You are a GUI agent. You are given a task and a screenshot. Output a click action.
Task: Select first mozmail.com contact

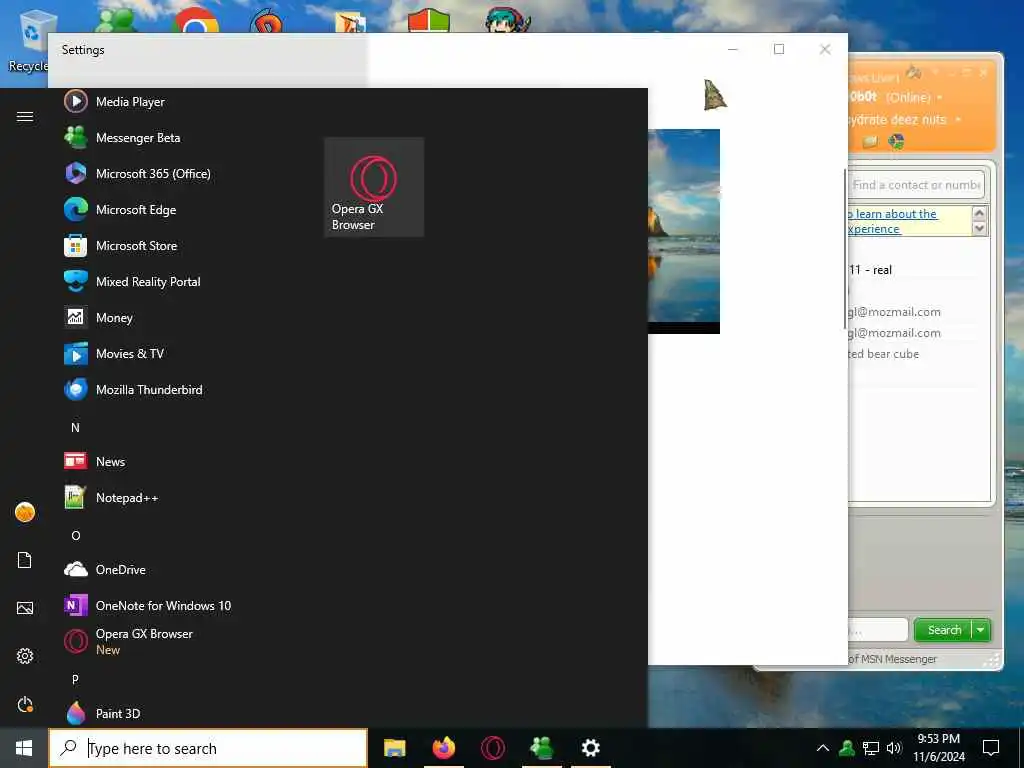pyautogui.click(x=894, y=312)
